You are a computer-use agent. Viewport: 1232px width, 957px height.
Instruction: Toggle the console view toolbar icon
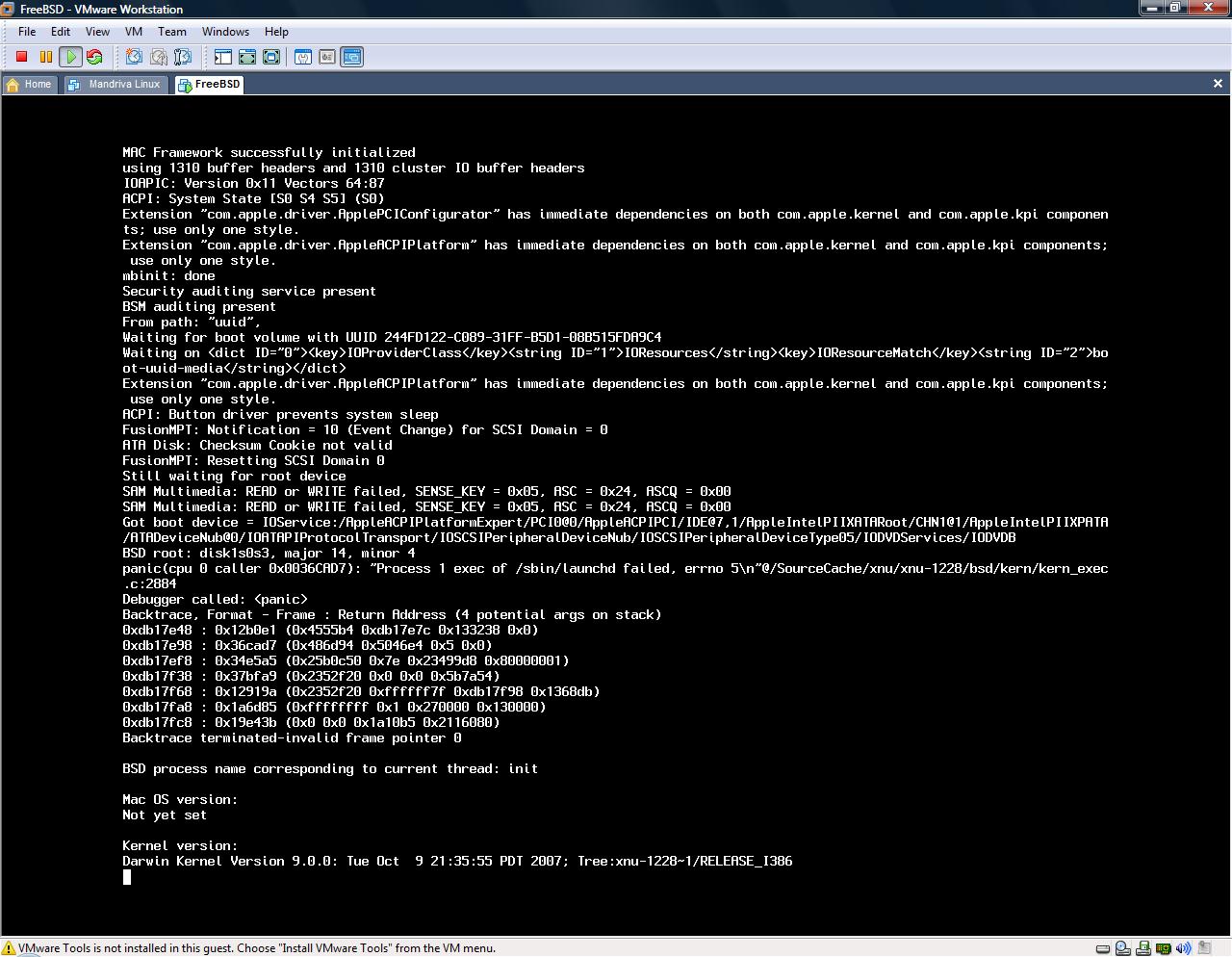(351, 57)
